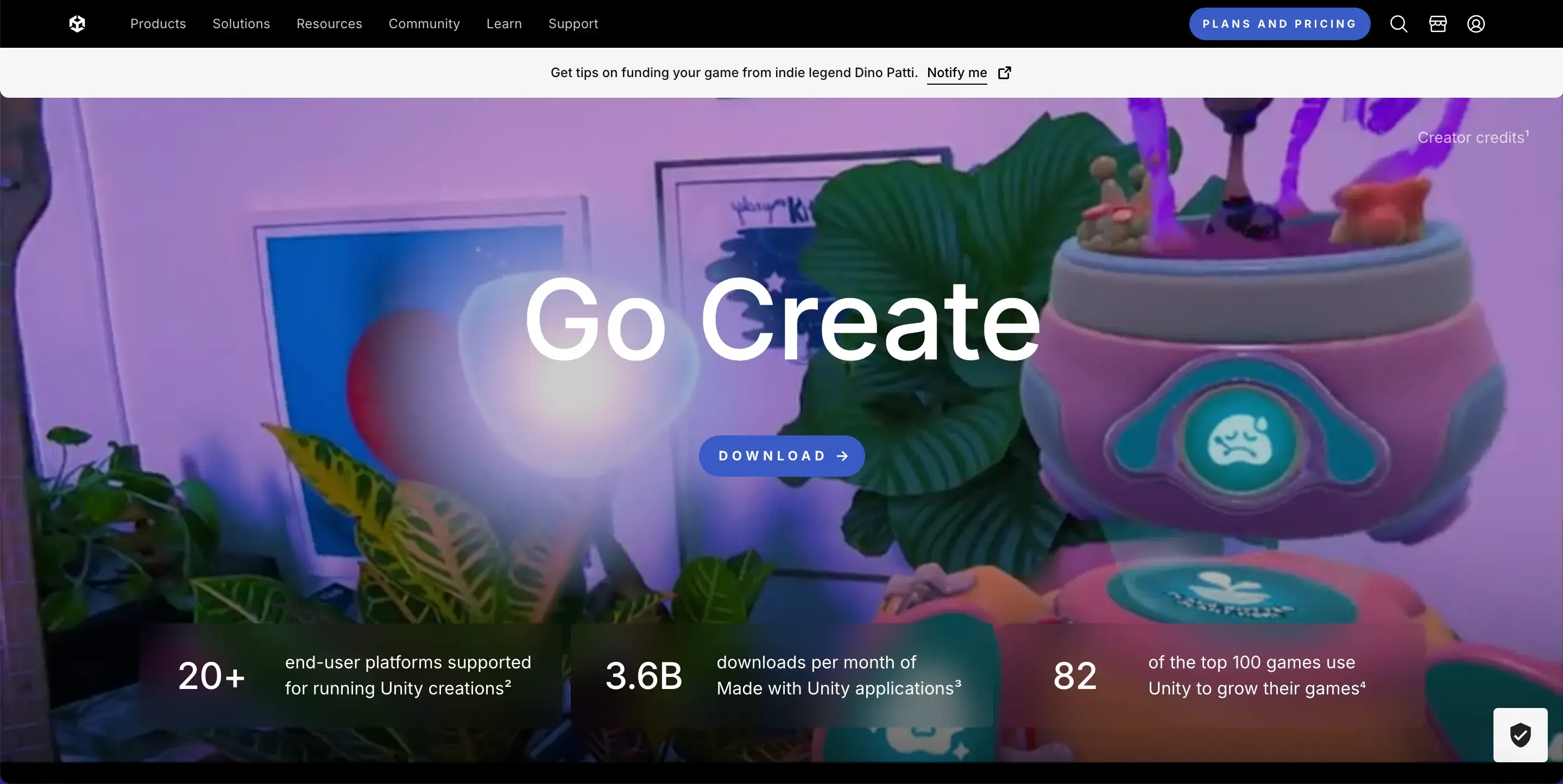The height and width of the screenshot is (784, 1563).
Task: Open the Asset Store shop icon
Action: pyautogui.click(x=1437, y=24)
